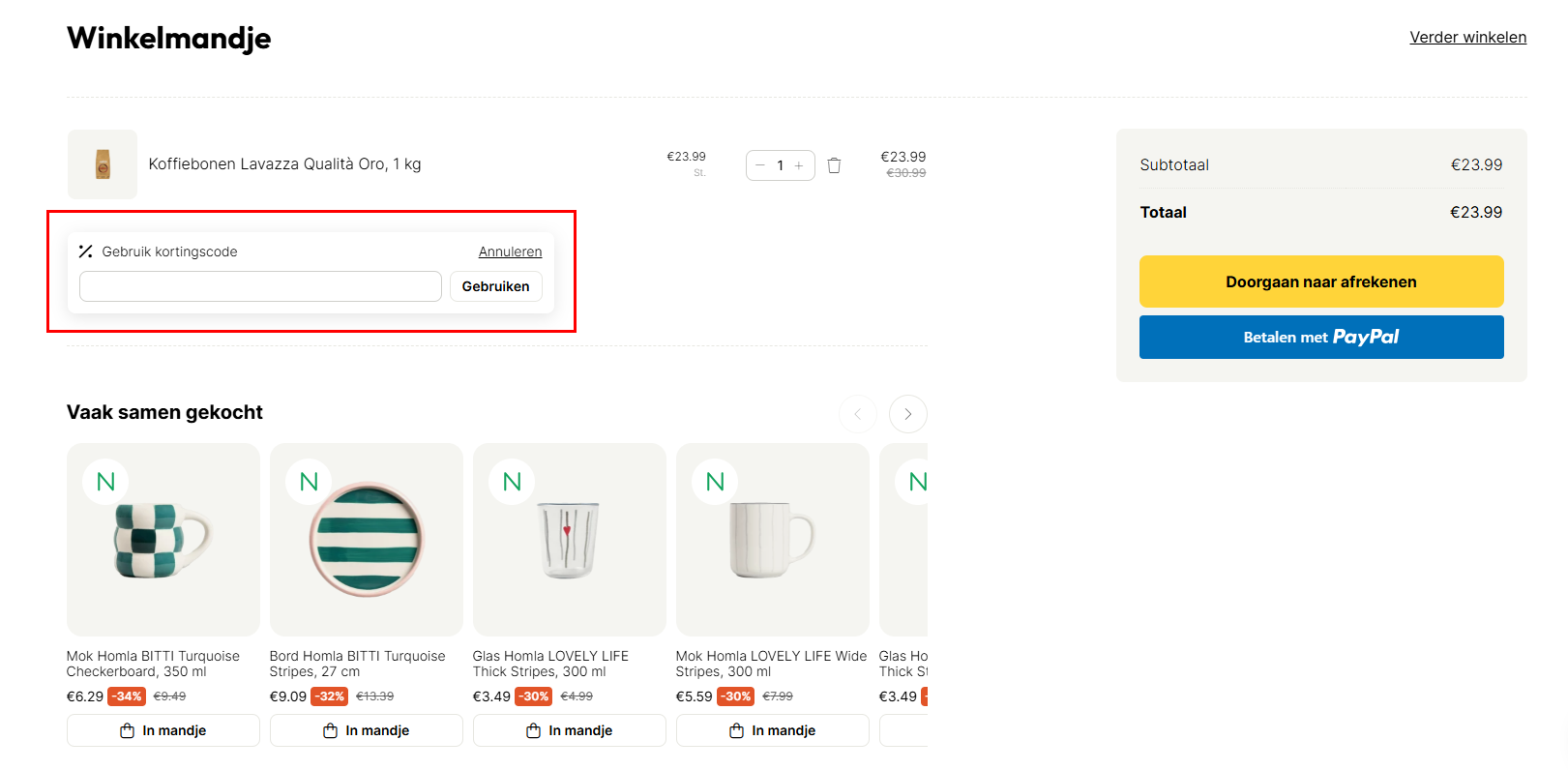Delete Lavazza coffee beans with trash icon
Viewport: 1568px width, 770px height.
(x=834, y=165)
